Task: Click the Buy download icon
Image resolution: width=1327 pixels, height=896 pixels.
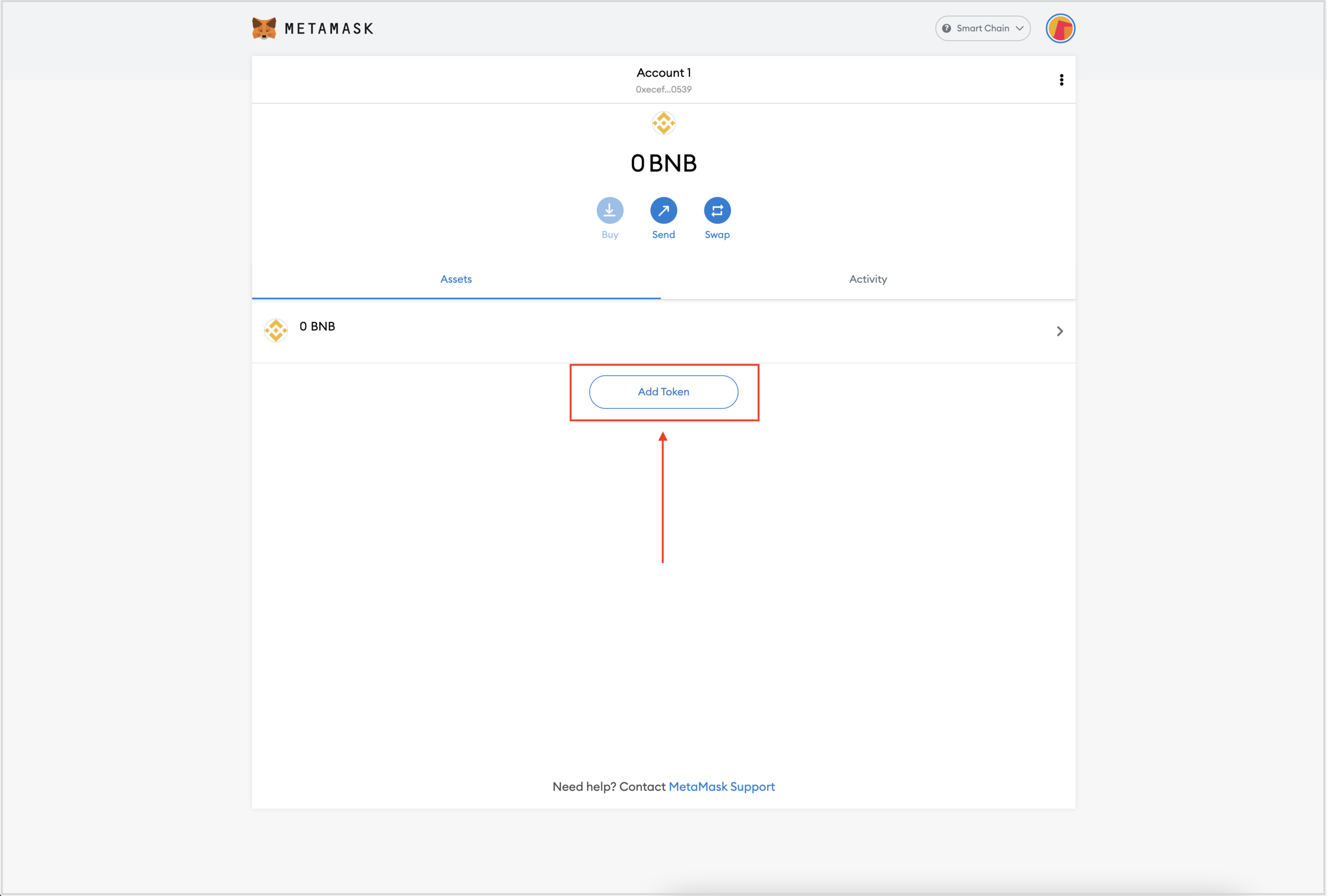Action: click(610, 211)
